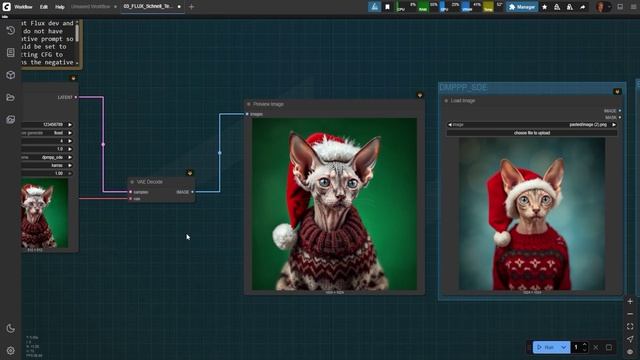
Task: Collapse the VAE Decode node
Action: click(132, 182)
